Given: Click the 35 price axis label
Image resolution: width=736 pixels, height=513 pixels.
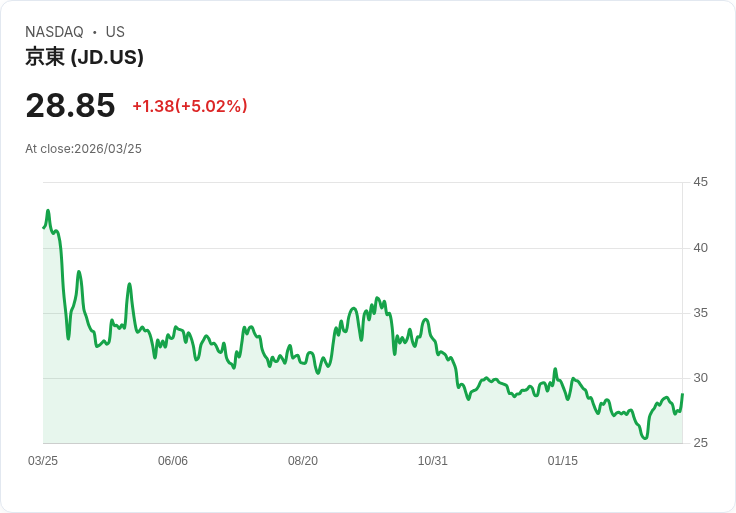Looking at the screenshot, I should [700, 313].
